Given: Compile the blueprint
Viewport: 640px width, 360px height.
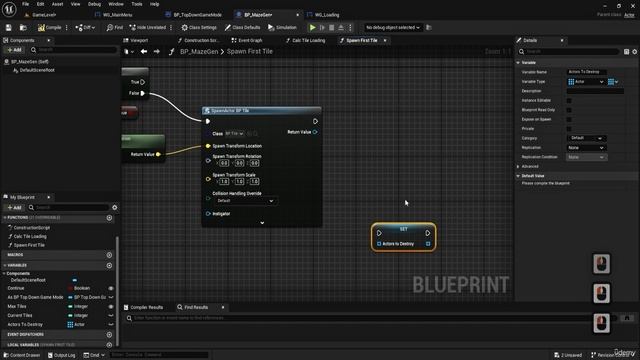Looking at the screenshot, I should point(49,27).
